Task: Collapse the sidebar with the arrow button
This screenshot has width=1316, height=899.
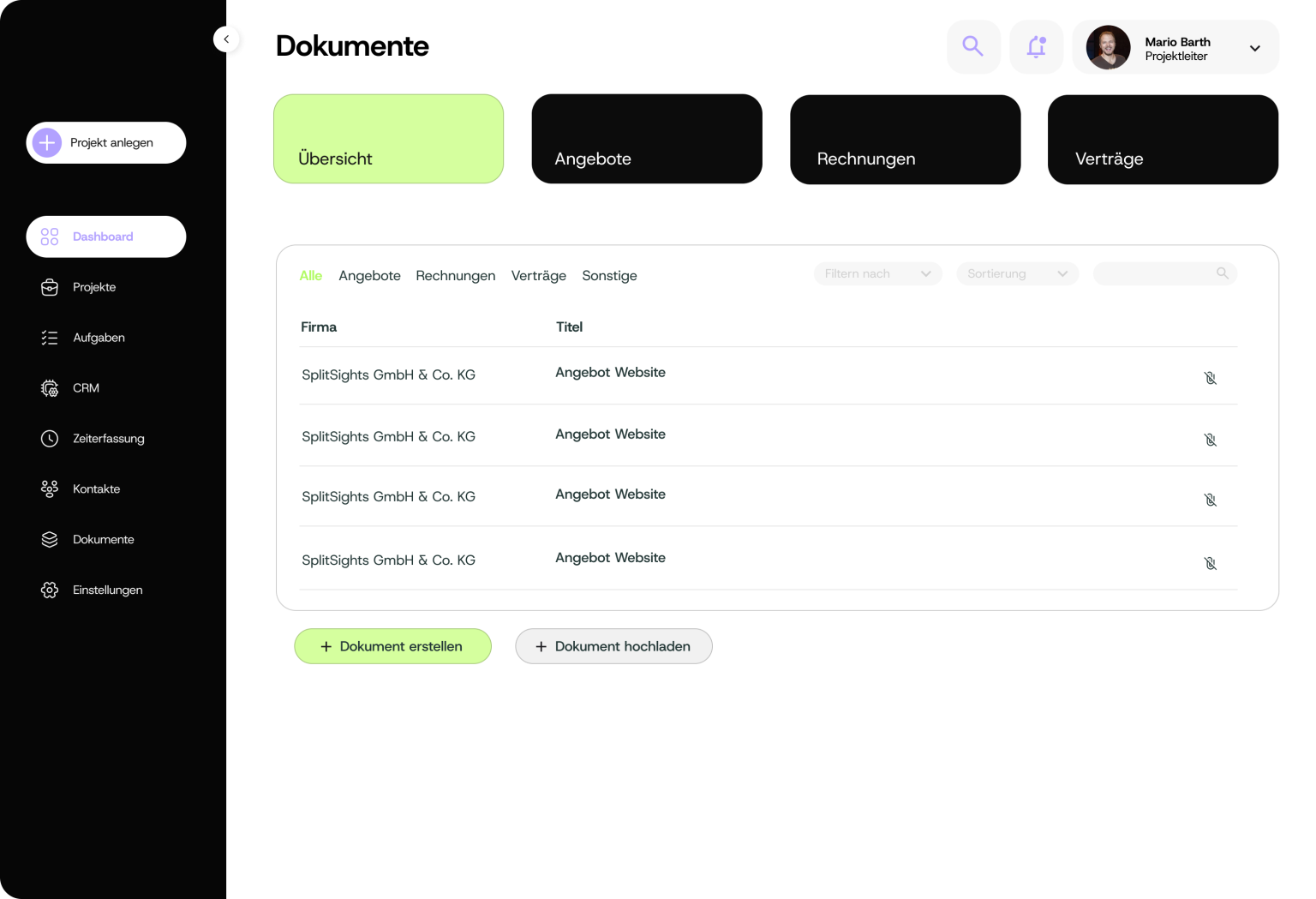Action: [226, 39]
